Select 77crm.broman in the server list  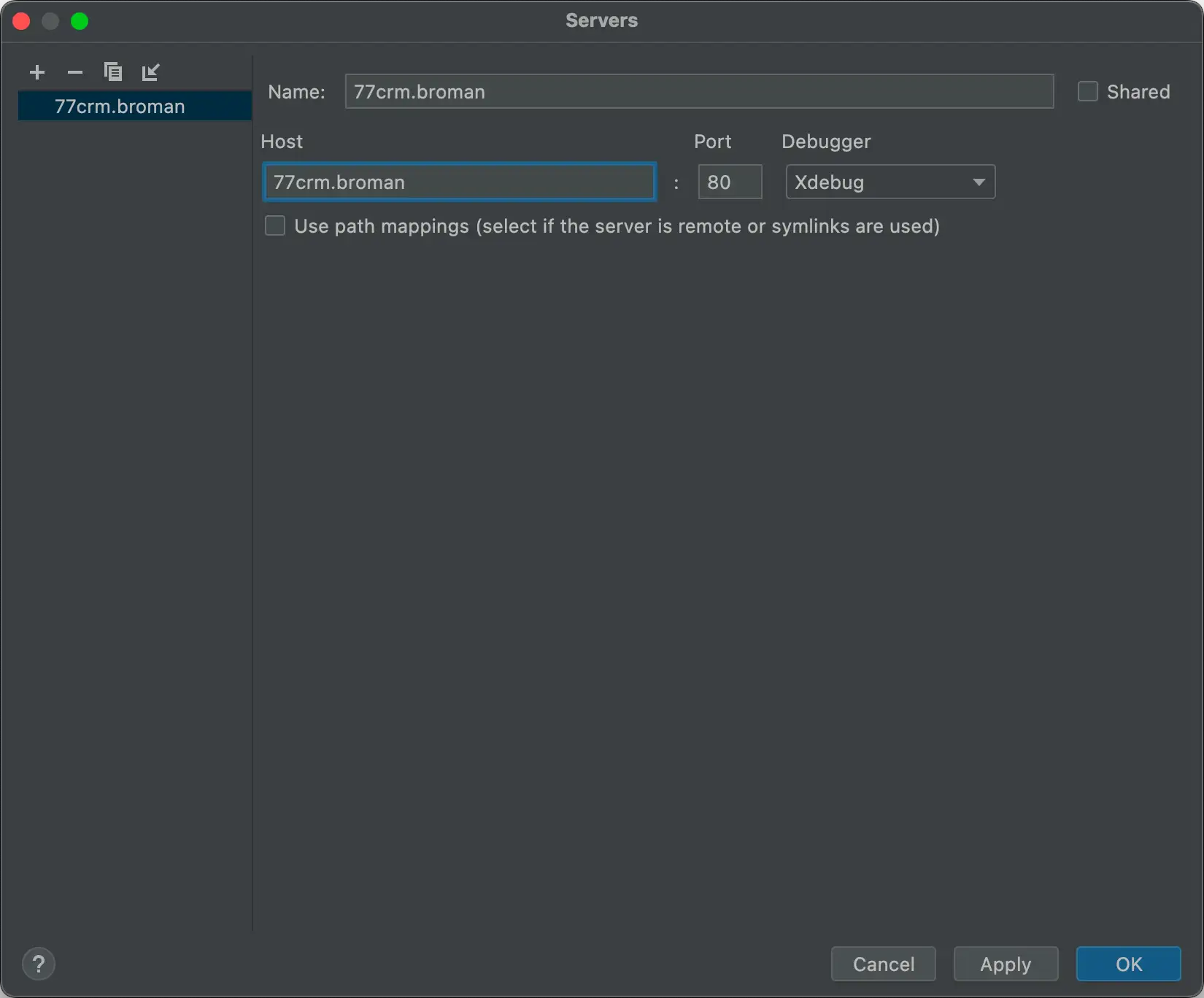tap(120, 106)
